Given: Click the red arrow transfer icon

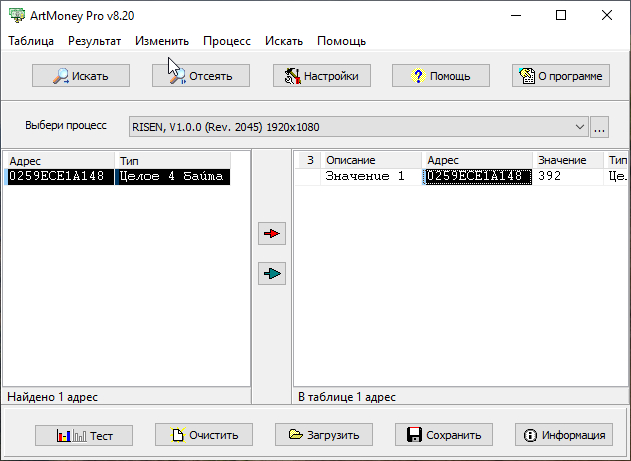Looking at the screenshot, I should click(x=272, y=233).
